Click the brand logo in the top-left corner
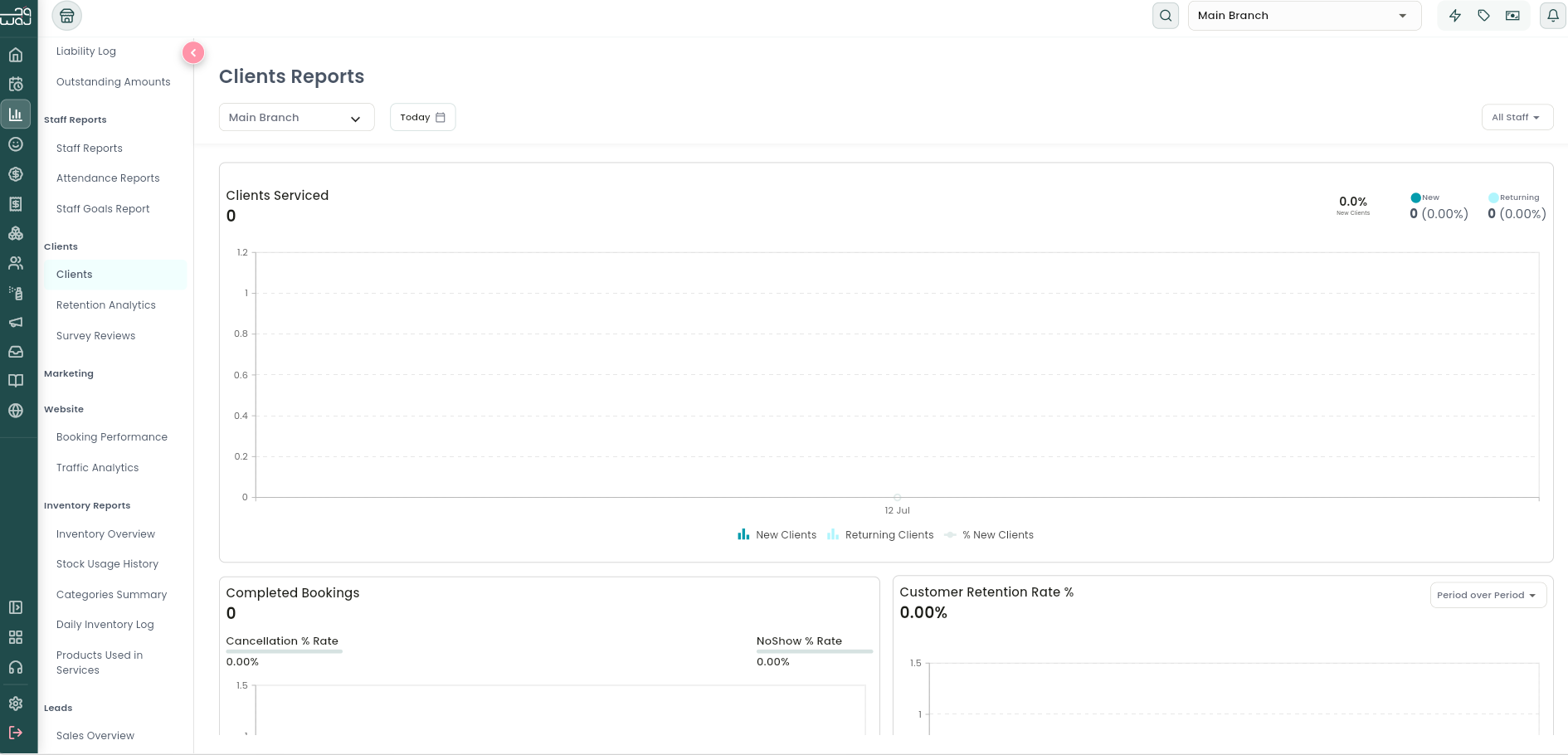The height and width of the screenshot is (755, 1568). pos(16,16)
